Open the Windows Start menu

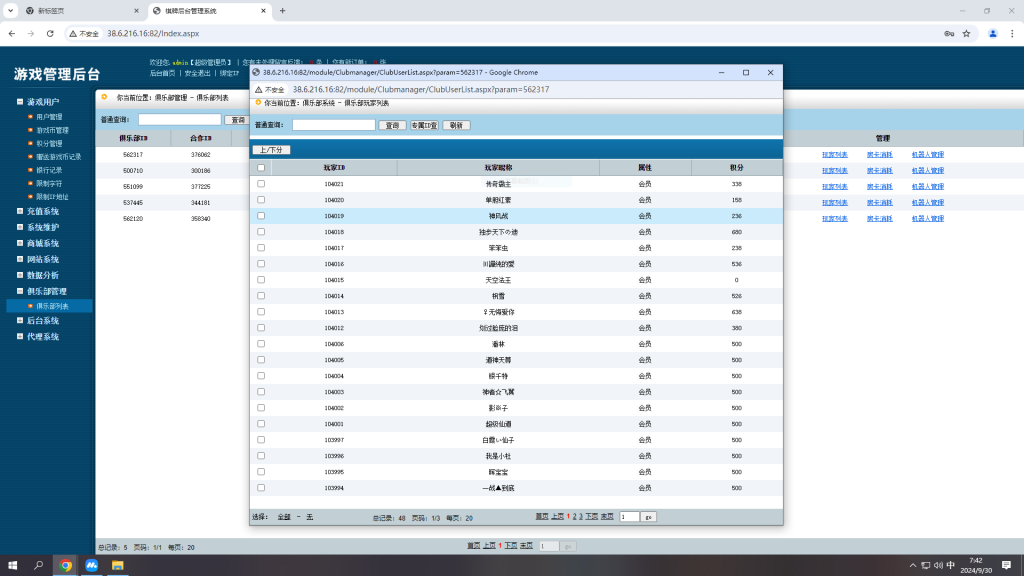14,565
